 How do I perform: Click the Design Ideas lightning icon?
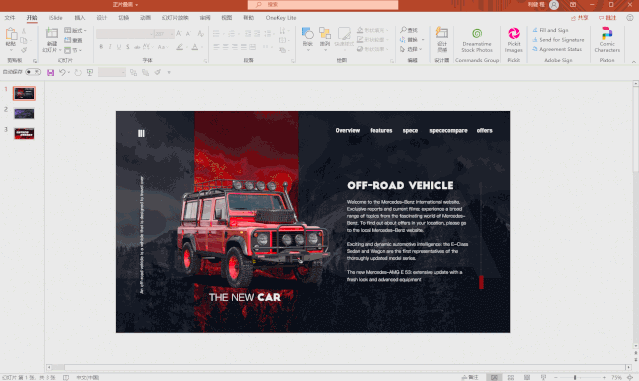(442, 40)
